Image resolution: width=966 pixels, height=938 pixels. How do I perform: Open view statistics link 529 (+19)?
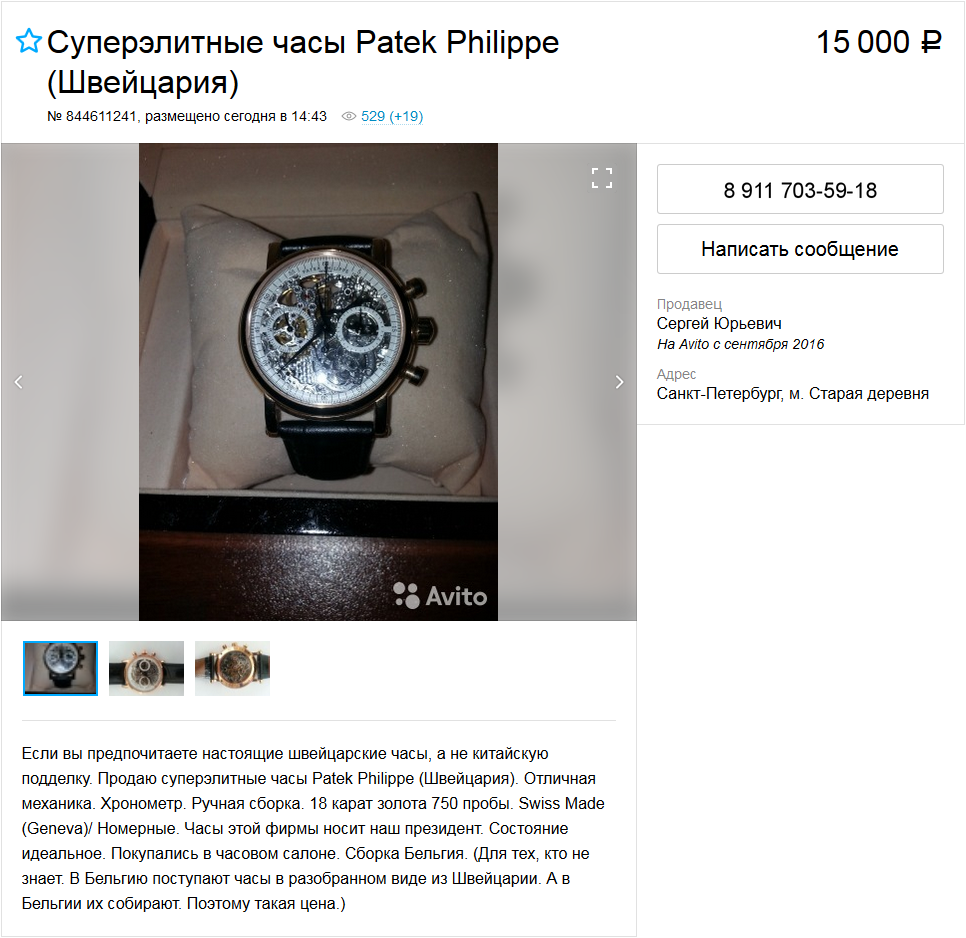(392, 116)
